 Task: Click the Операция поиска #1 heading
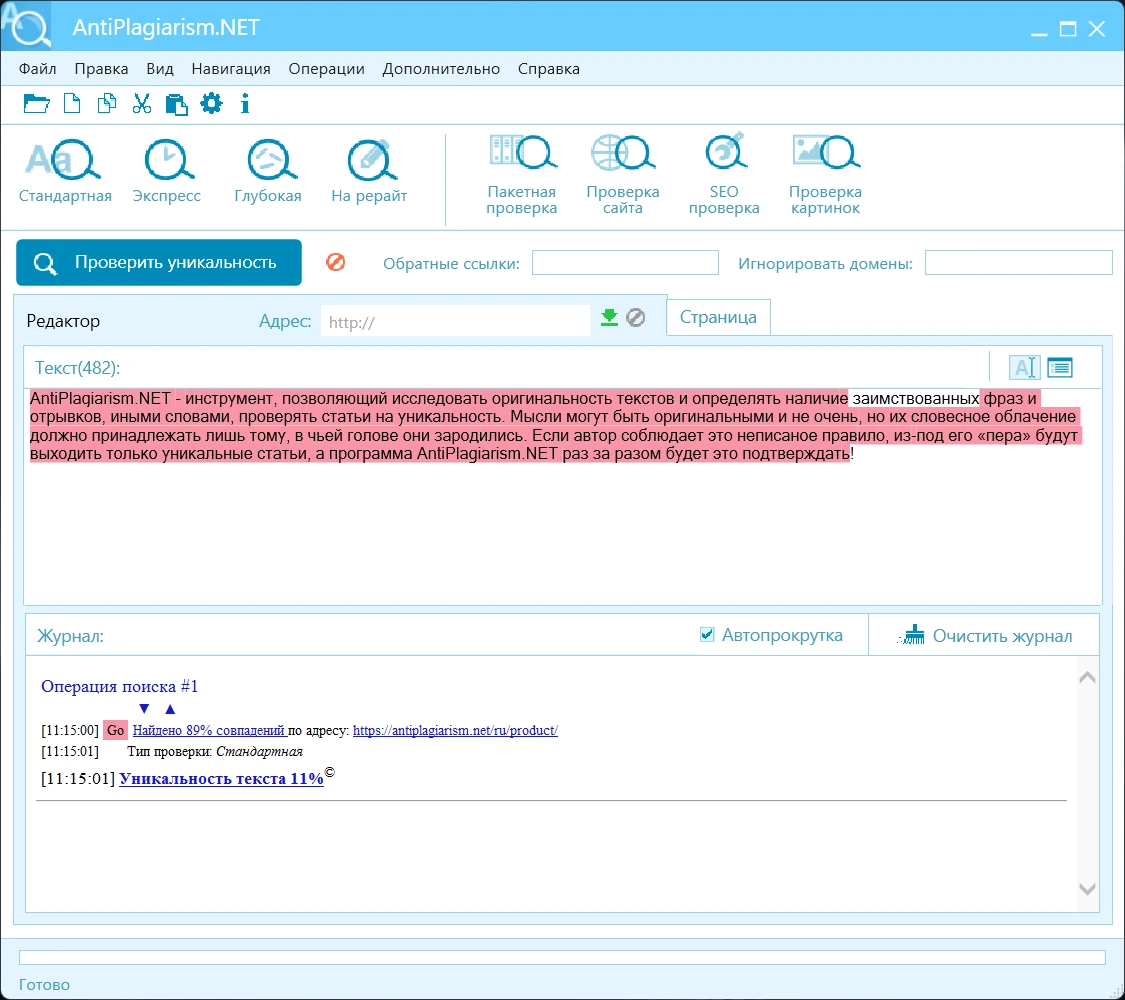click(x=119, y=687)
